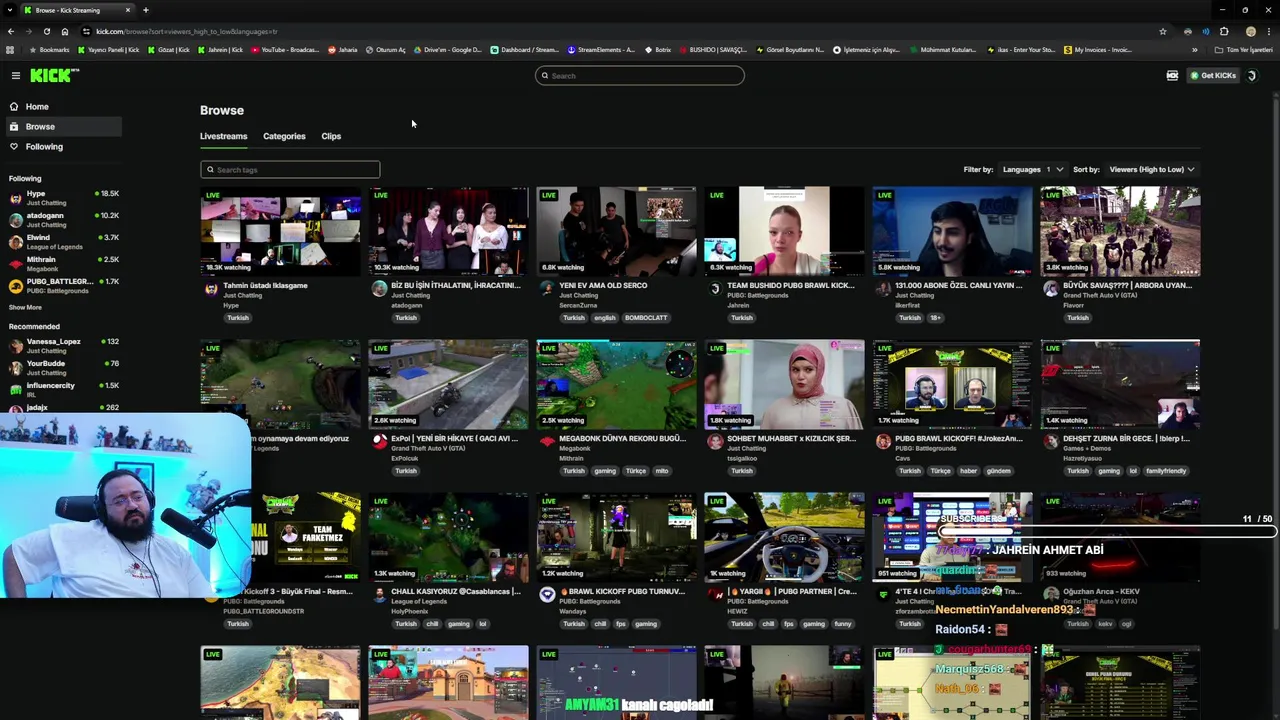
Task: Click the Mithrain avatar in the sidebar
Action: click(16, 264)
